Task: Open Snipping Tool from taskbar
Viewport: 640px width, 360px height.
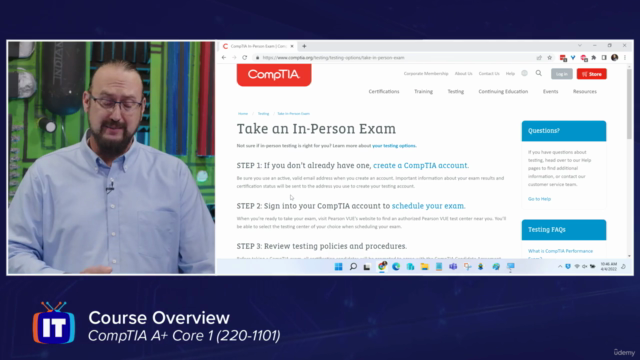Action: pos(467,267)
